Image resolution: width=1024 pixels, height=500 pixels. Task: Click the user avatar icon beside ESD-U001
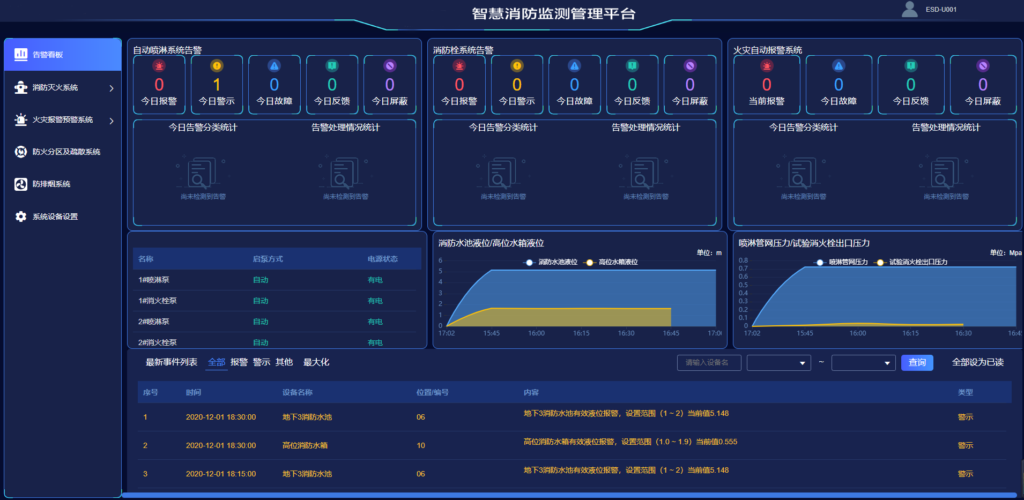[x=909, y=10]
